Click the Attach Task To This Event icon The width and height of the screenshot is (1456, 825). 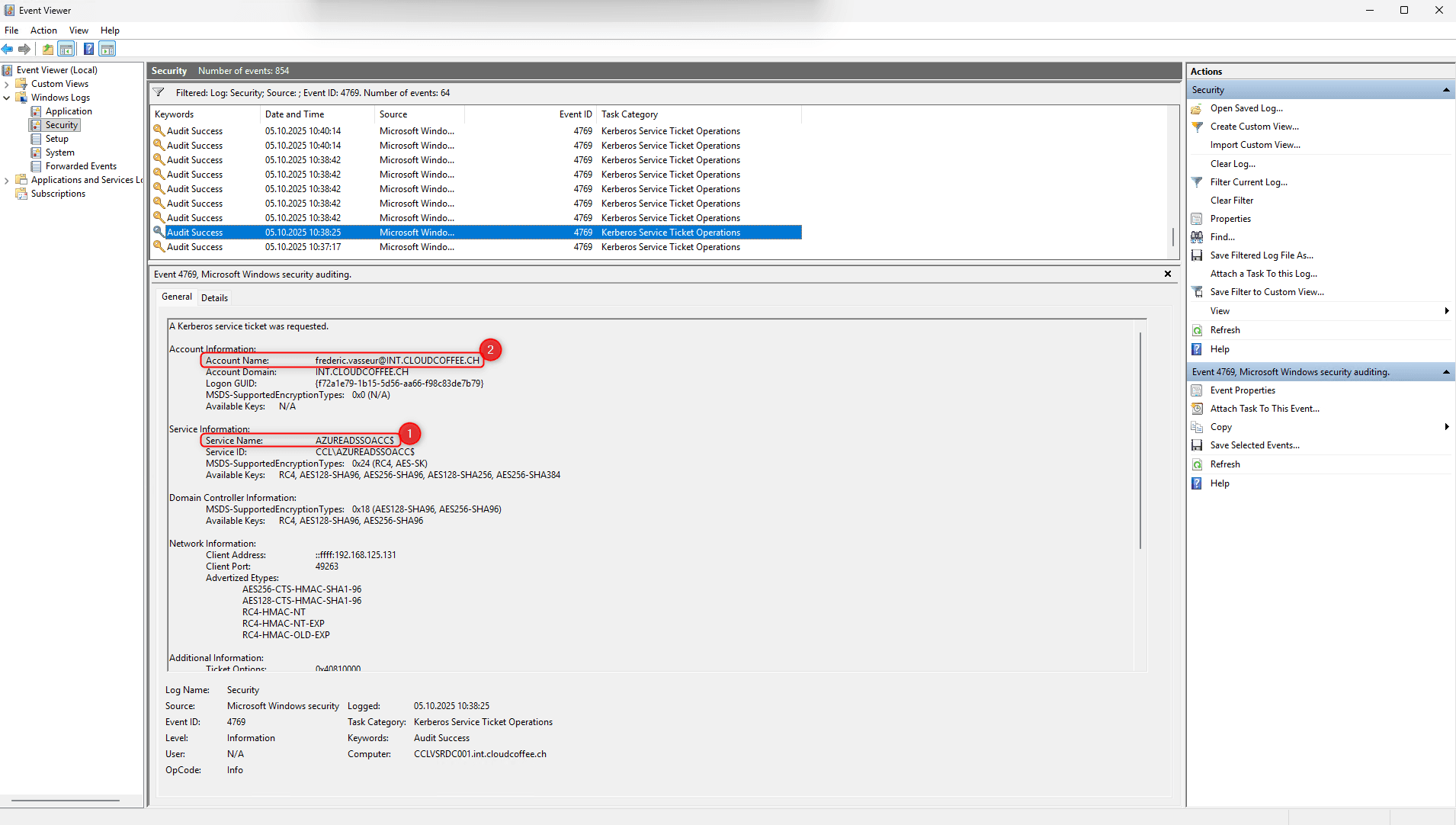tap(1197, 409)
